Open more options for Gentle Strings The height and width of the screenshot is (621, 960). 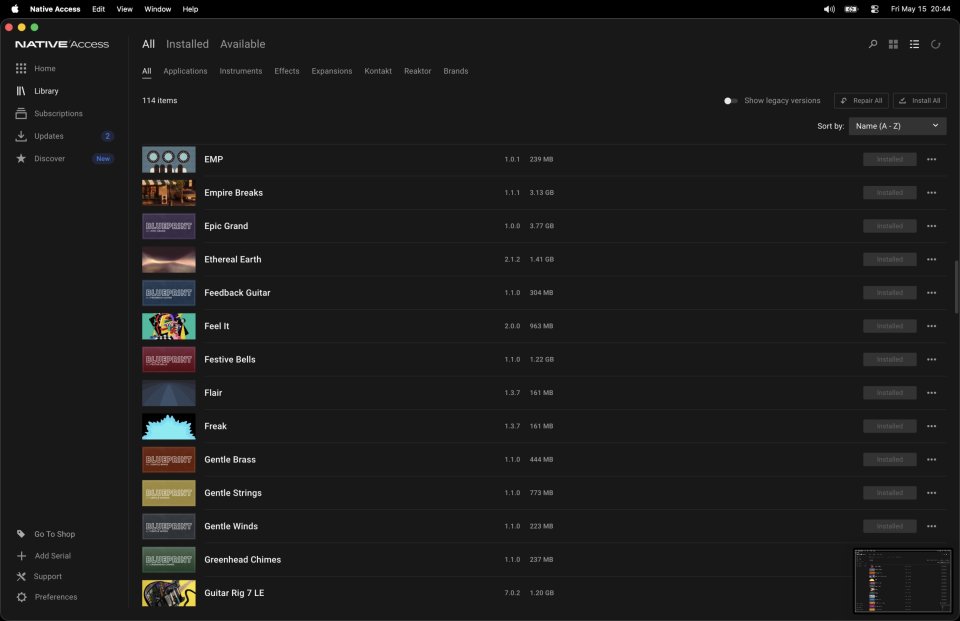(x=931, y=493)
